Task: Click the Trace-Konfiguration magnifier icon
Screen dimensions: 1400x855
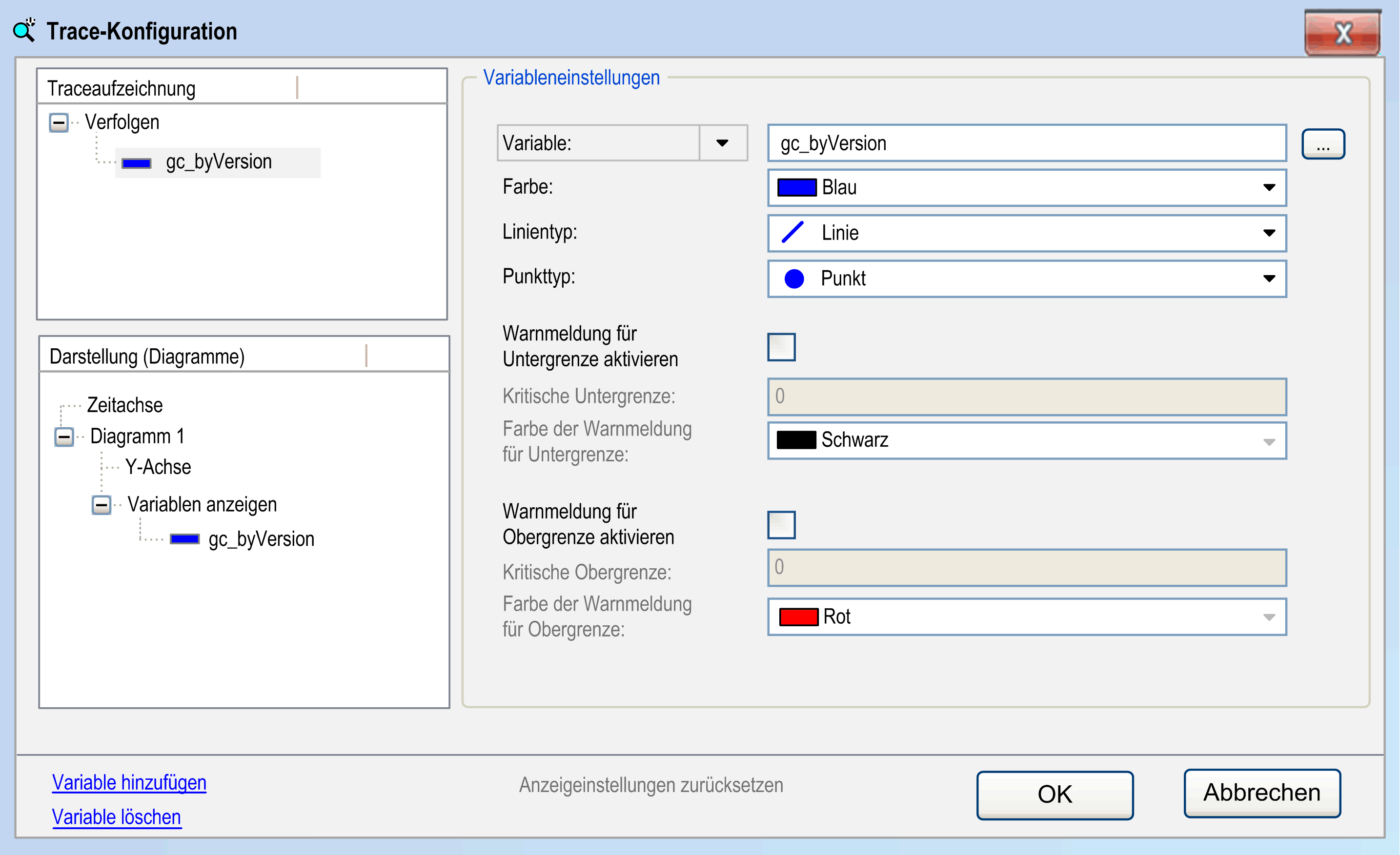Action: coord(24,30)
